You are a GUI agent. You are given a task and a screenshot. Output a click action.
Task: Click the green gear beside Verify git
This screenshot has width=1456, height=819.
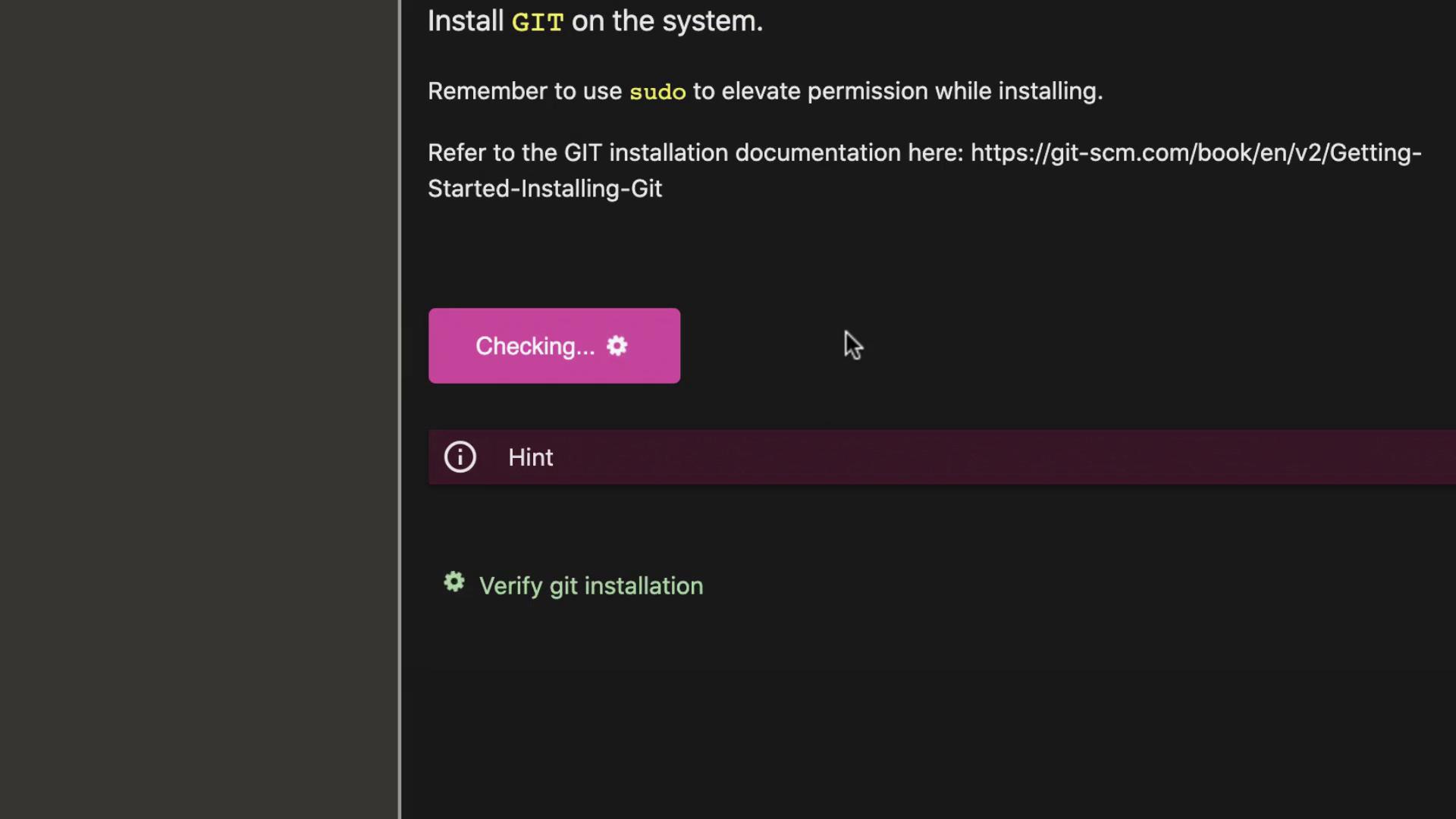tap(454, 582)
